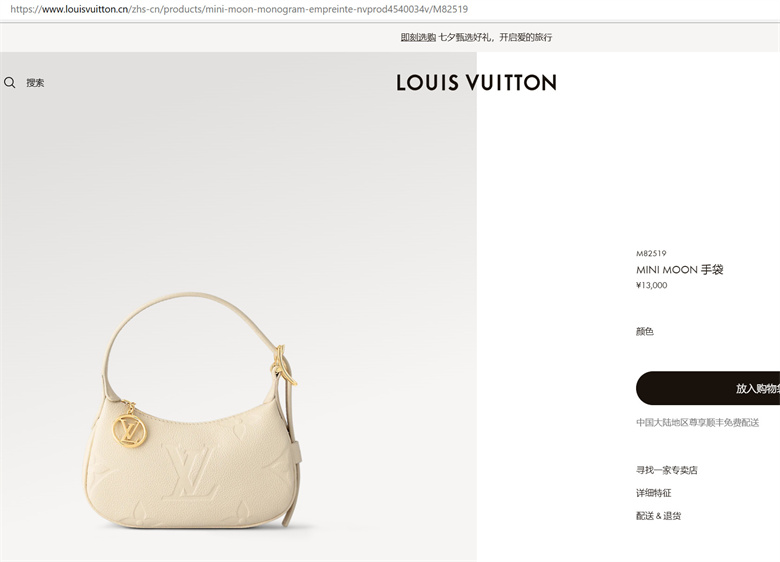Go to homepage via LOUIS VUITTON logo
The image size is (780, 562).
tap(476, 83)
